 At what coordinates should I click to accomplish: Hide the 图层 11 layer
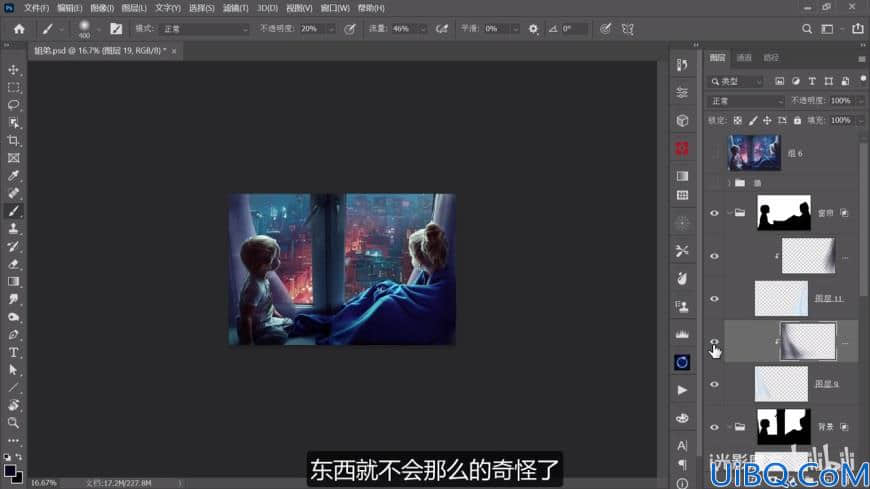[x=715, y=299]
